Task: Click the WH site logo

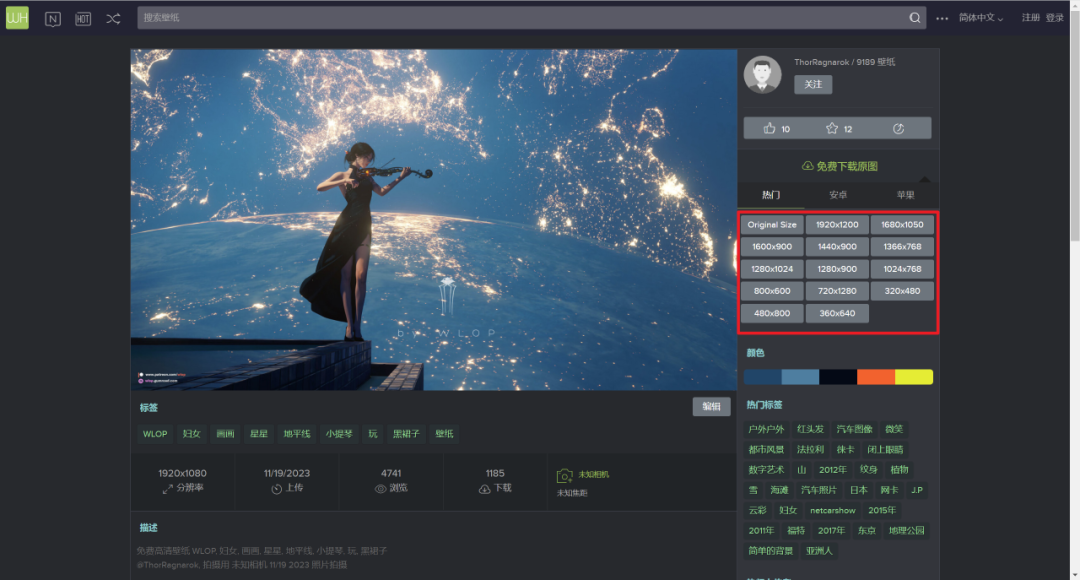Action: pos(17,18)
